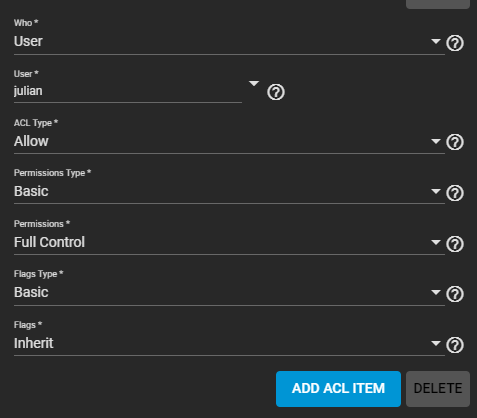The image size is (477, 418).
Task: Open the Permissions Type dropdown arrow
Action: (436, 191)
